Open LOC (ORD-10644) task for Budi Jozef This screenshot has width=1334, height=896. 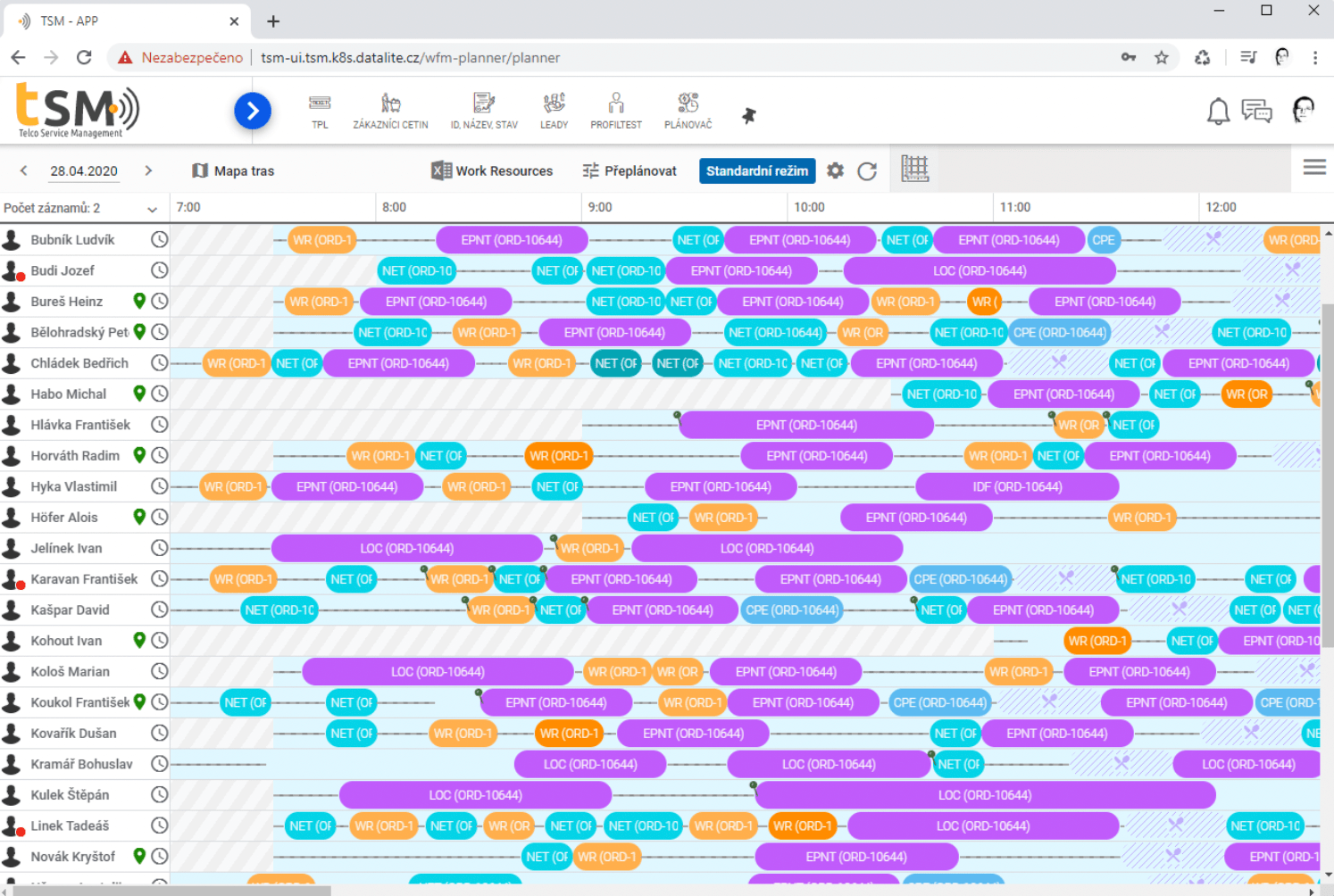click(980, 270)
